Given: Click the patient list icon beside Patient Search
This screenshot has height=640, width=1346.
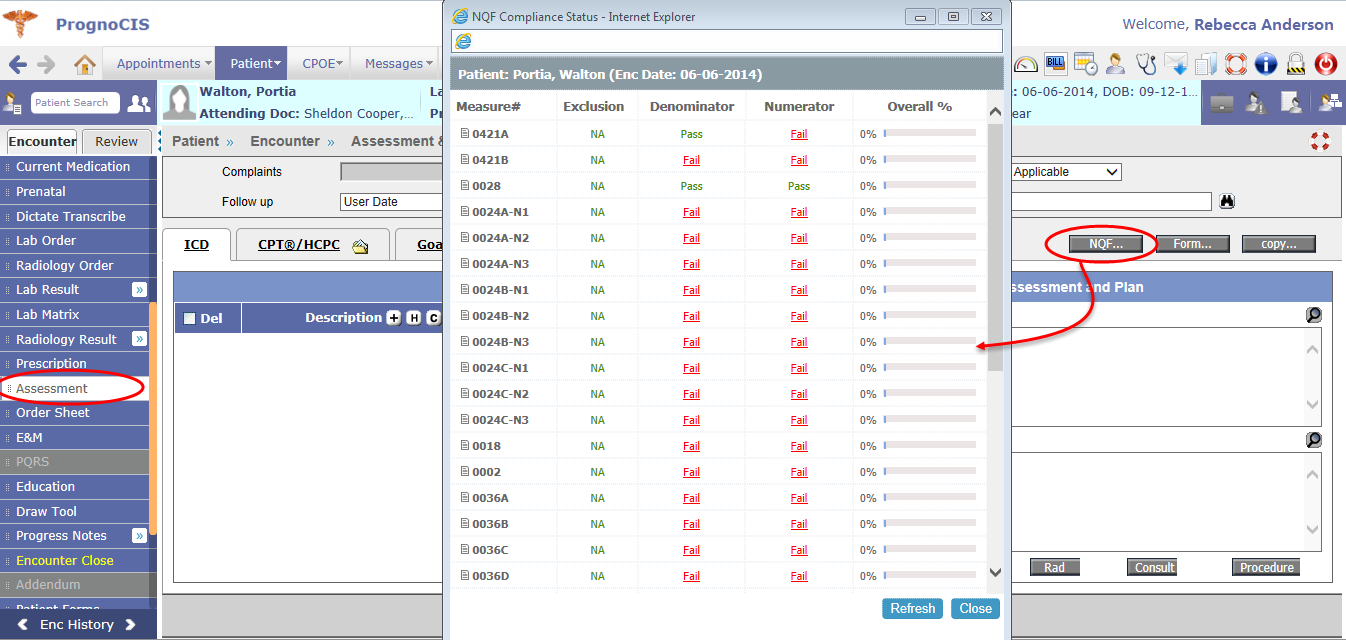Looking at the screenshot, I should [13, 102].
